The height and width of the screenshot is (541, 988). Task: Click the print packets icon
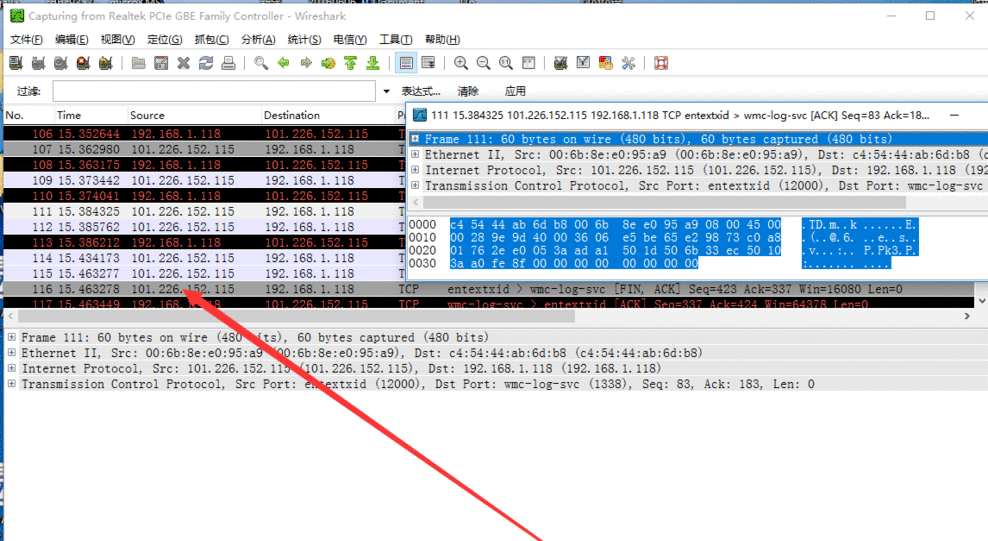tap(228, 63)
